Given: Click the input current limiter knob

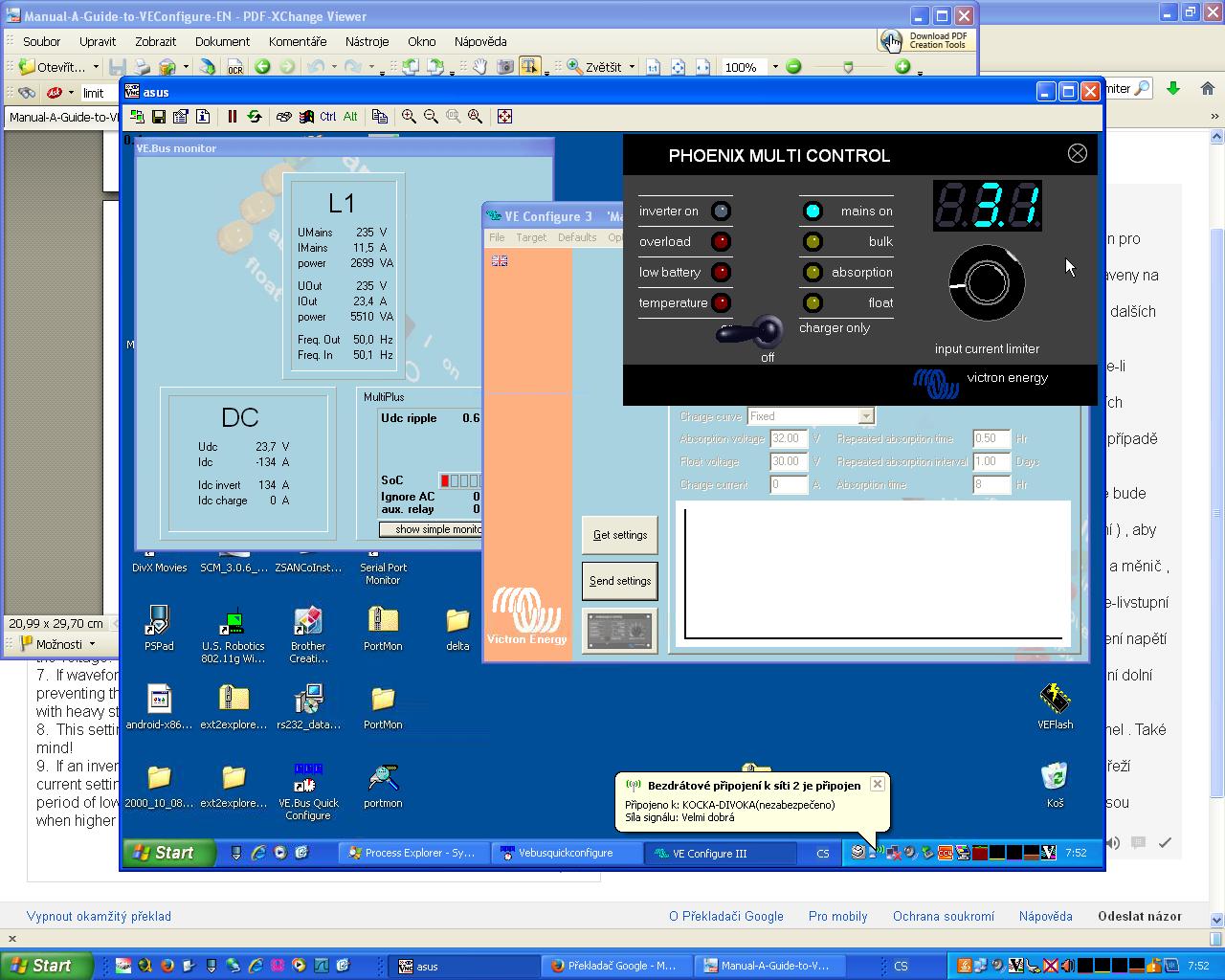Looking at the screenshot, I should pos(987,283).
